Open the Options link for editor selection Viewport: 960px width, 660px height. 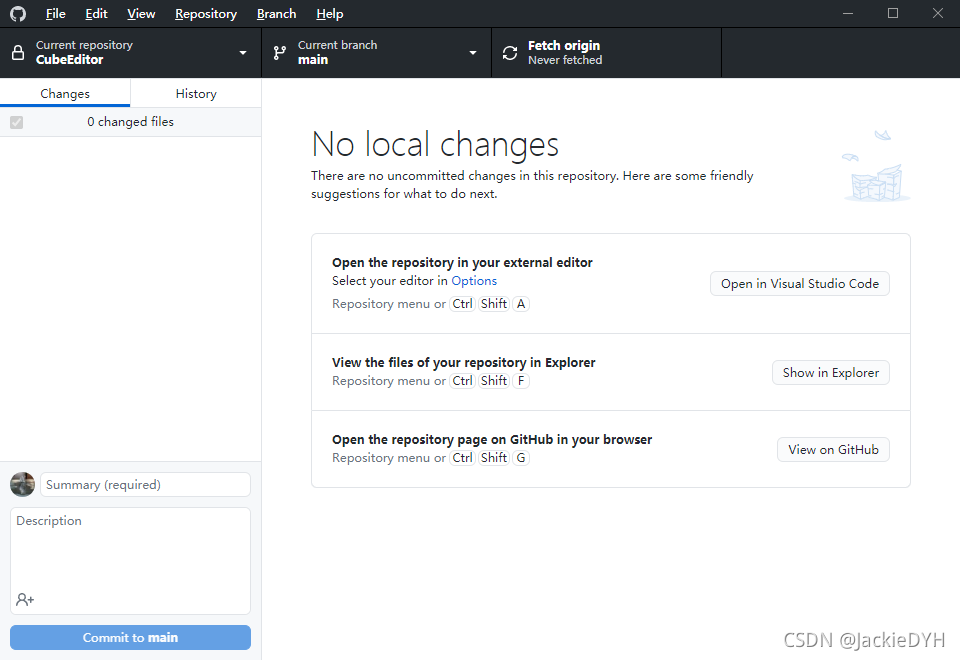(474, 280)
